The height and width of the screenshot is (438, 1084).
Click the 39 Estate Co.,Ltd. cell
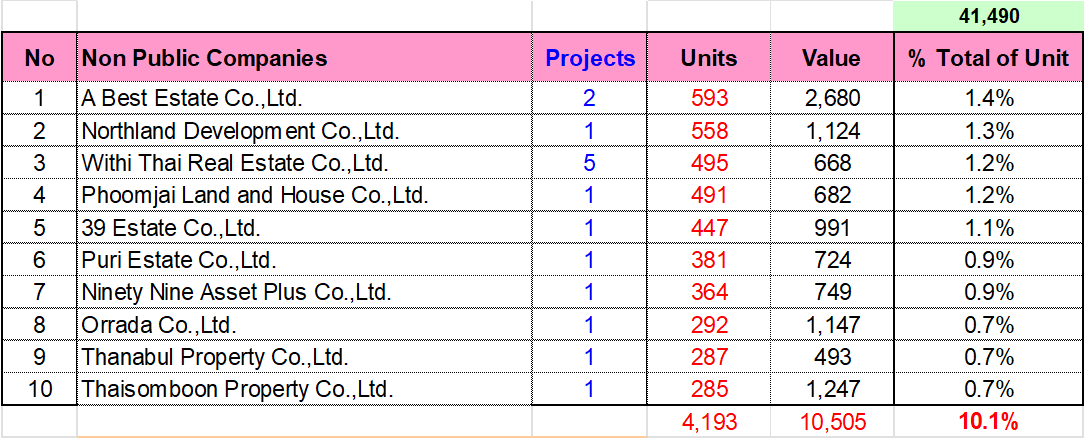[171, 228]
